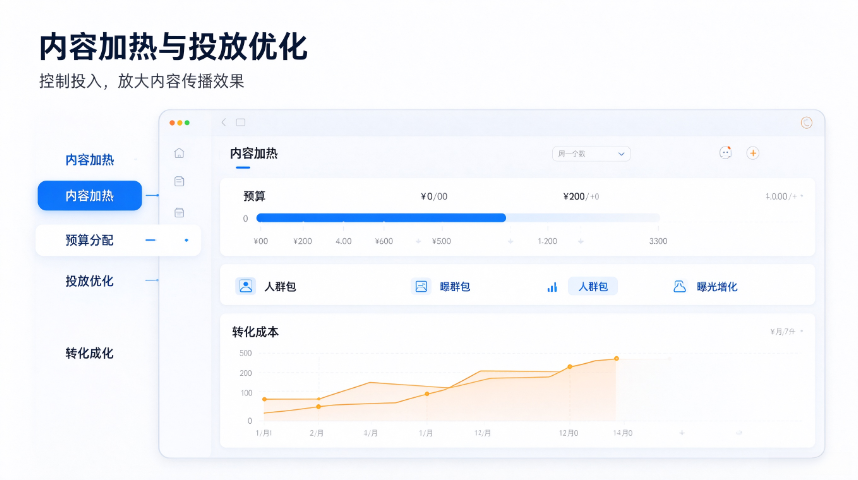This screenshot has width=858, height=480.
Task: Open the chat bubble icon
Action: pyautogui.click(x=726, y=153)
